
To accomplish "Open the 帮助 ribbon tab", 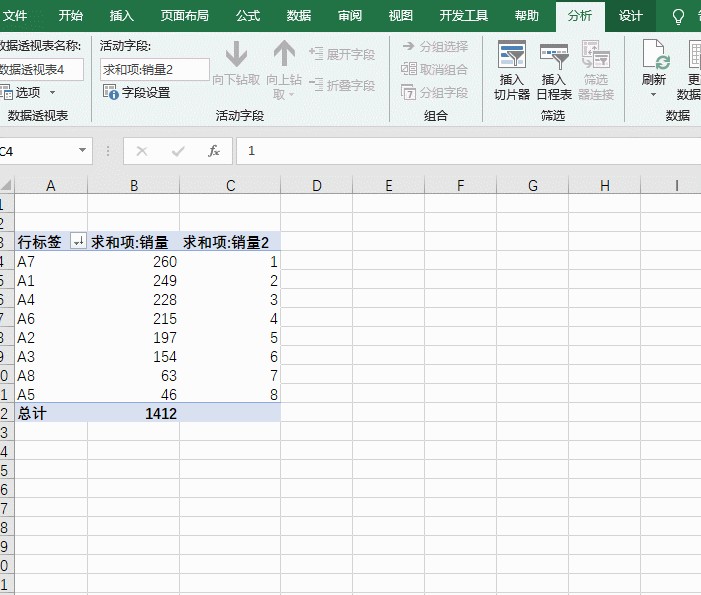I will pos(527,16).
